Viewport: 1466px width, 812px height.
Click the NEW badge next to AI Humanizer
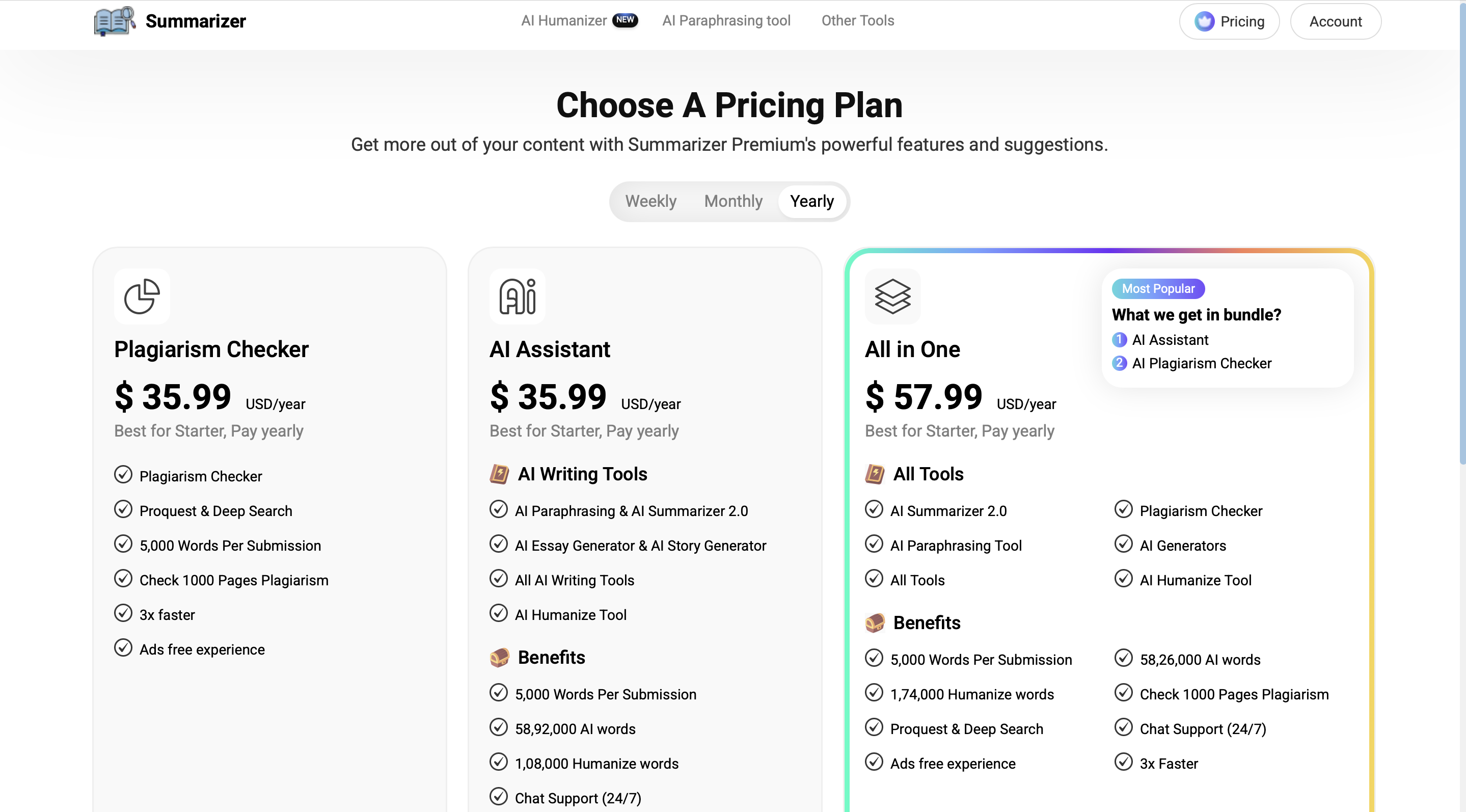[x=625, y=20]
